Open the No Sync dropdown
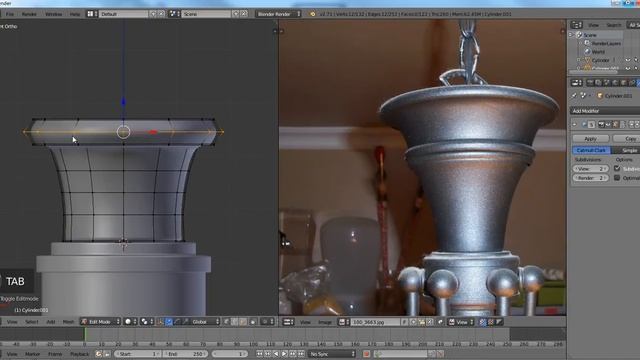Screen dimensions: 640x360 coord(332,354)
